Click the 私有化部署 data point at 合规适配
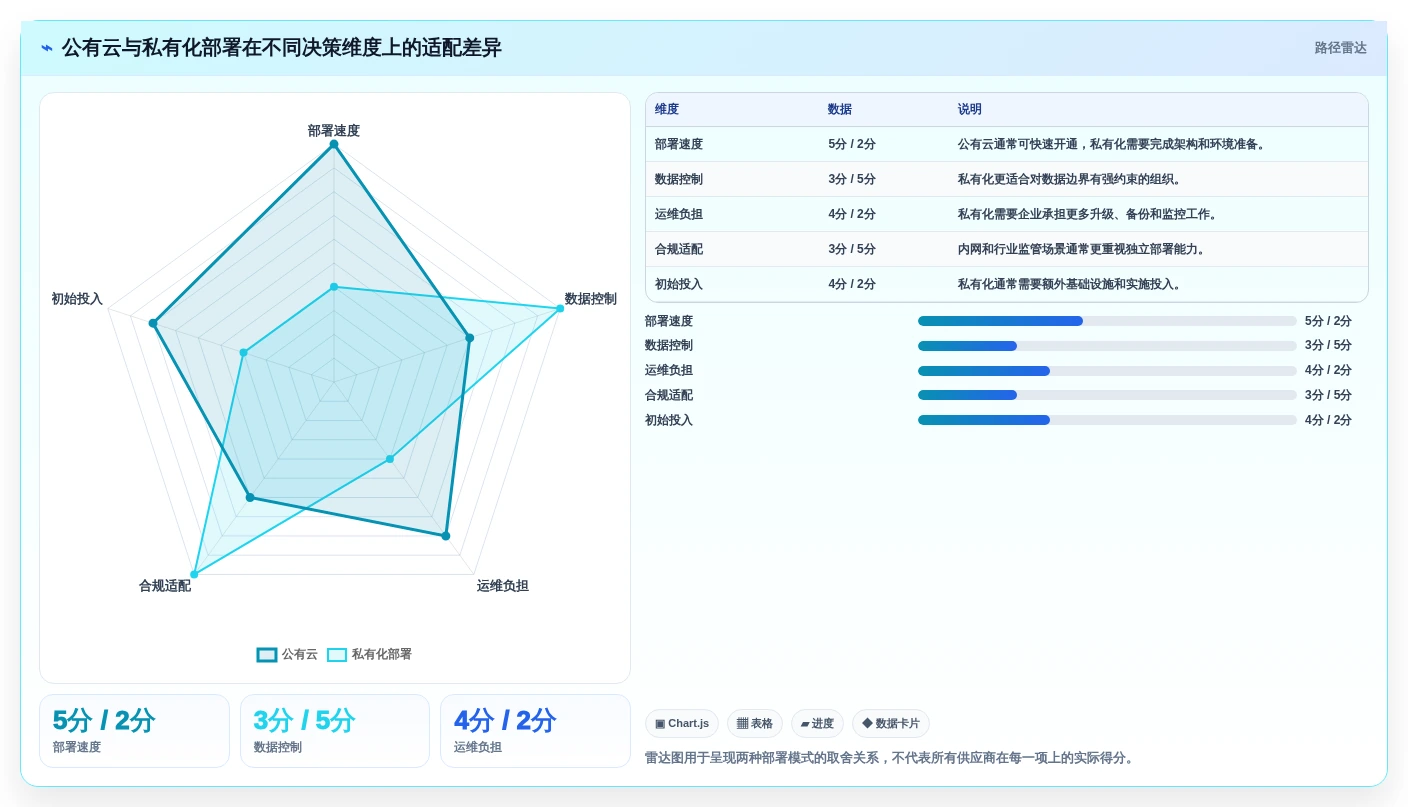1408x807 pixels. (x=194, y=575)
